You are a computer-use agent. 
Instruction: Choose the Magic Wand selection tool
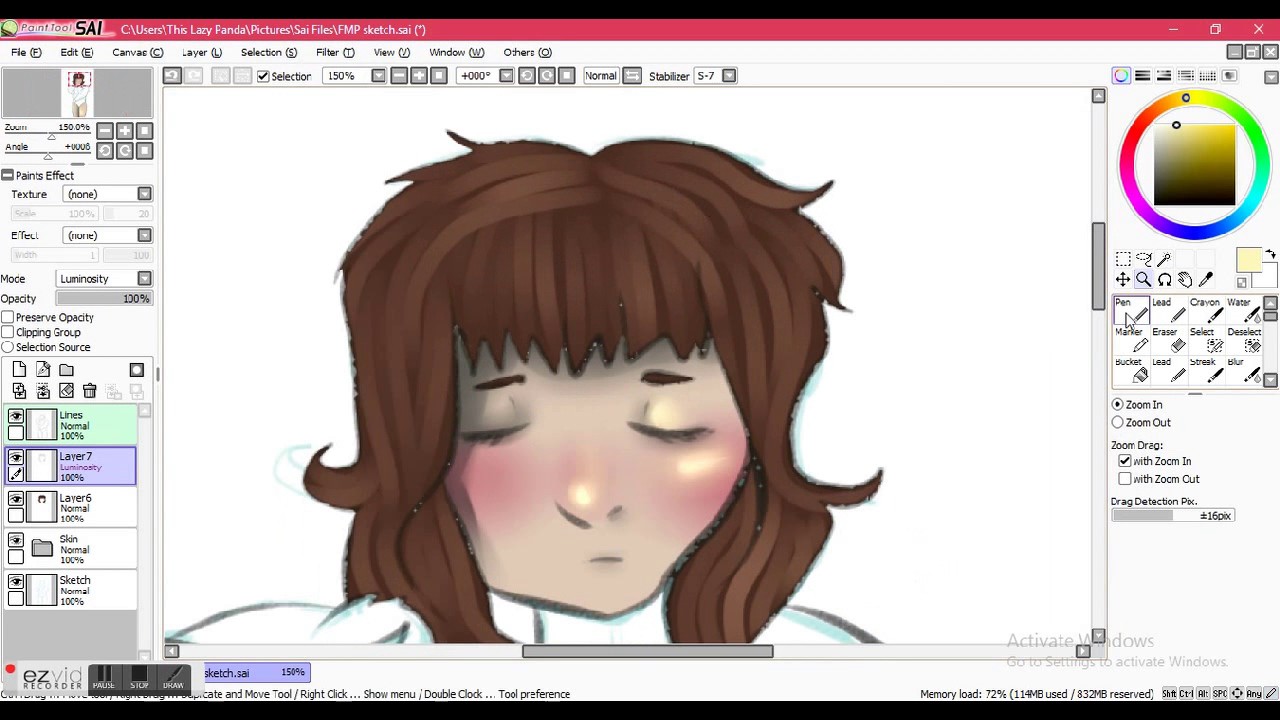pos(1164,259)
